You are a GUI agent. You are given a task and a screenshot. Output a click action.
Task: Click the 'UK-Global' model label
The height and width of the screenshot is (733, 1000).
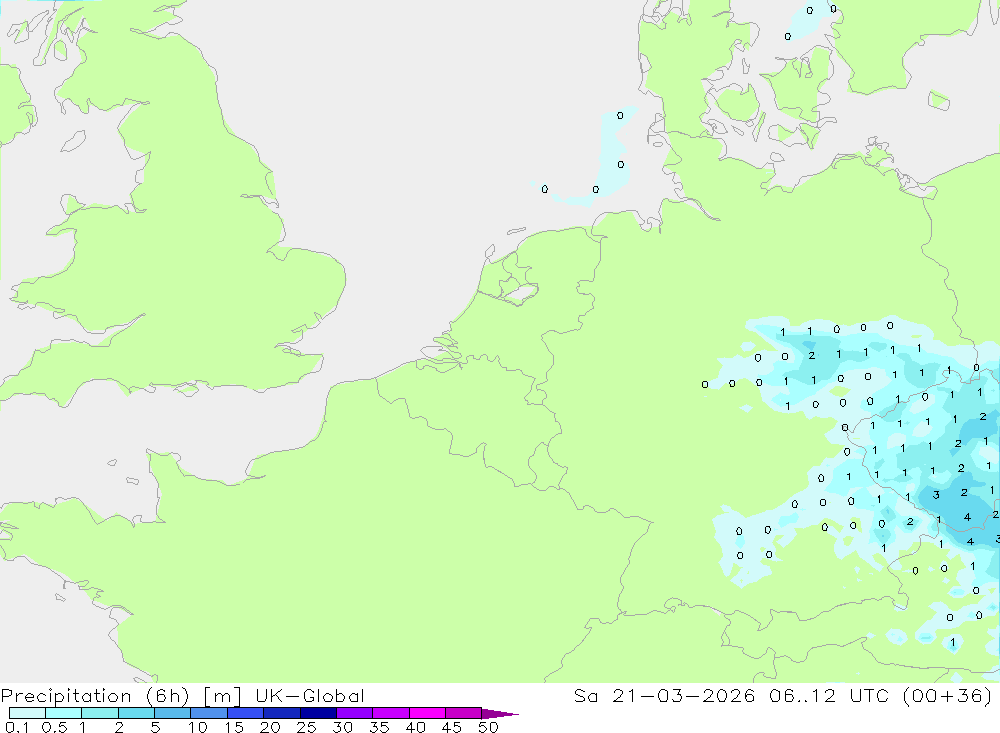[x=310, y=695]
